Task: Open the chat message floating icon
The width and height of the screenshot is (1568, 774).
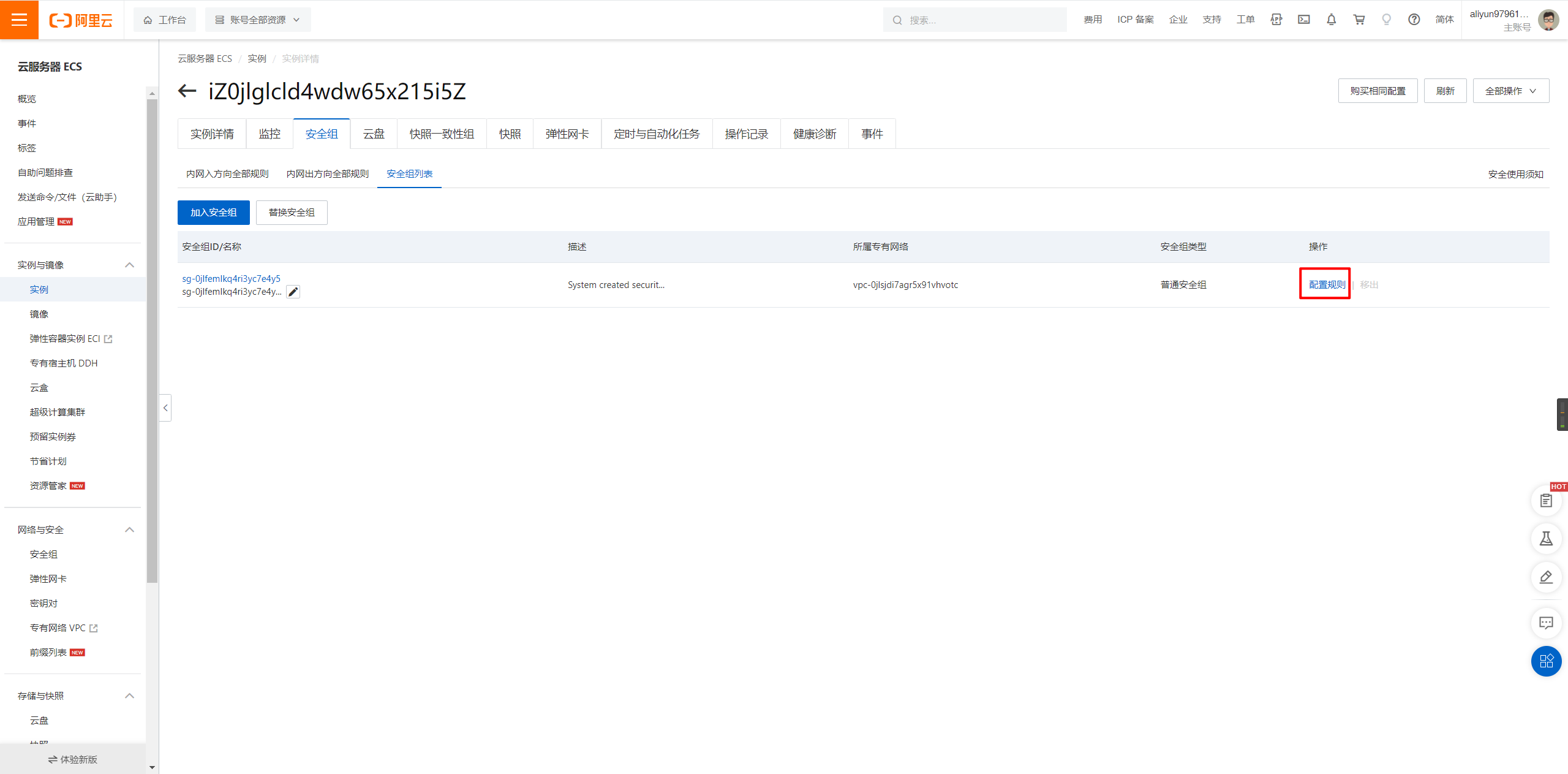Action: point(1547,623)
